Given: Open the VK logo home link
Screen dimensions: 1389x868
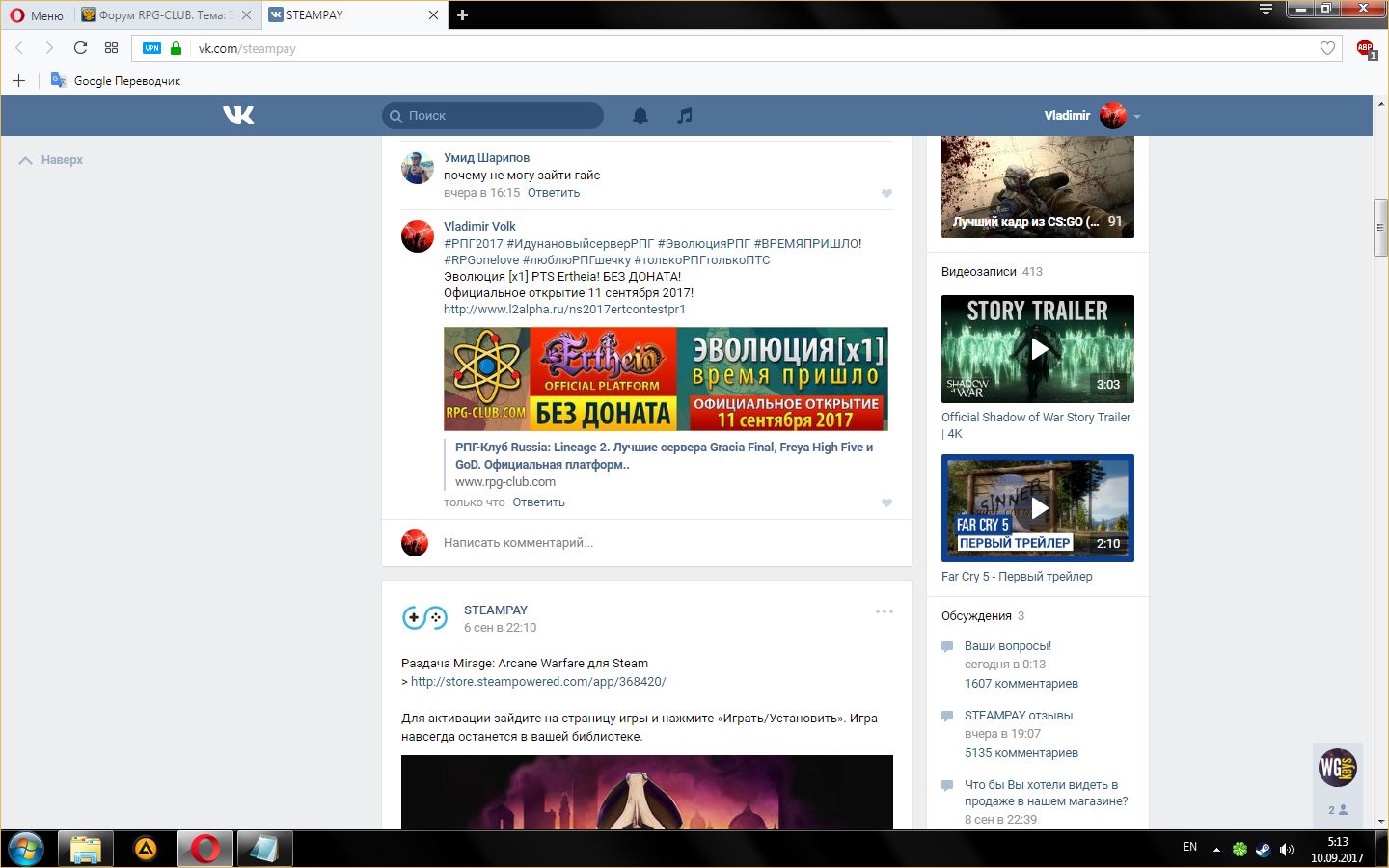Looking at the screenshot, I should [x=238, y=116].
